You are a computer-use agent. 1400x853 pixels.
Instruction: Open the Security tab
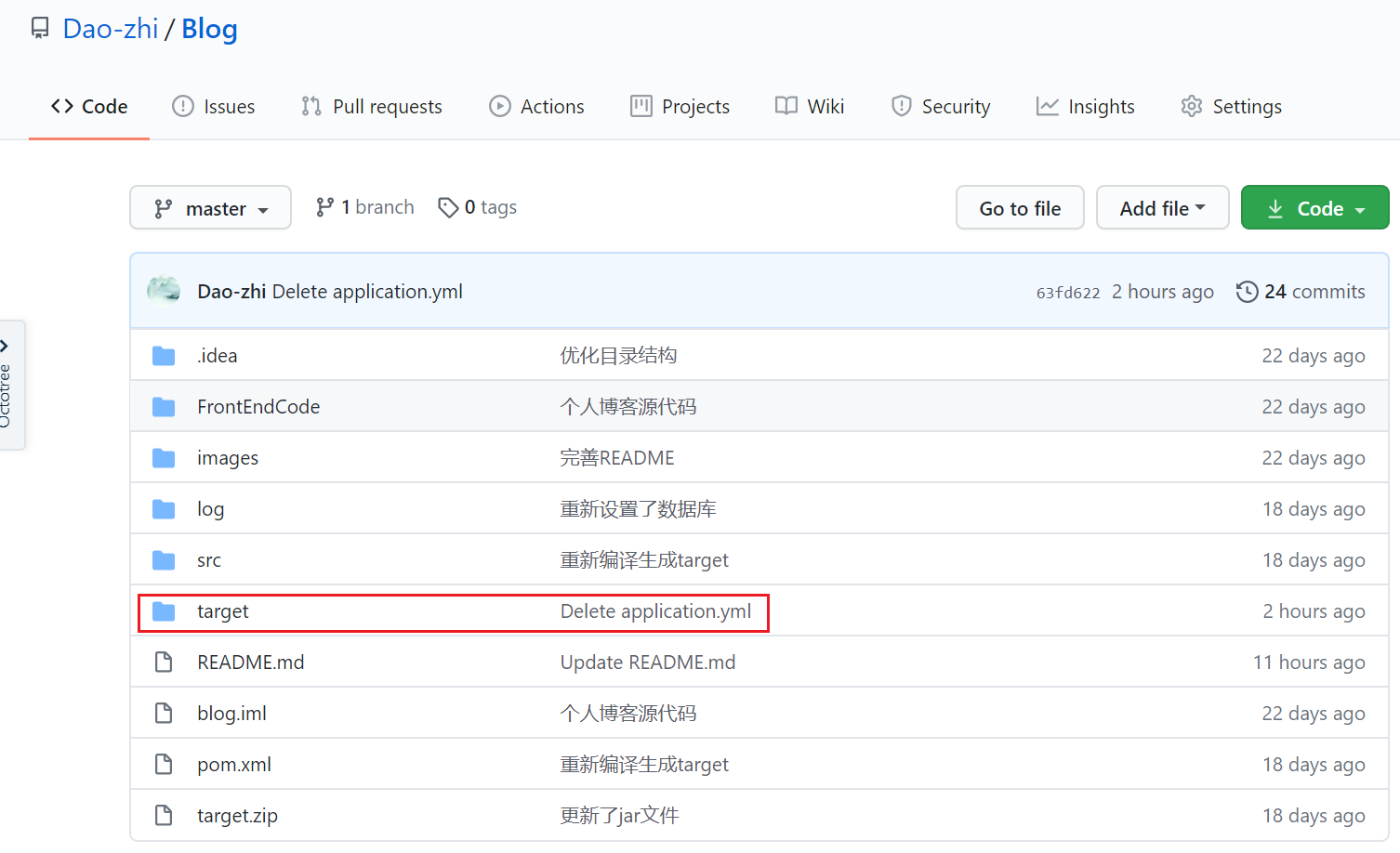941,107
